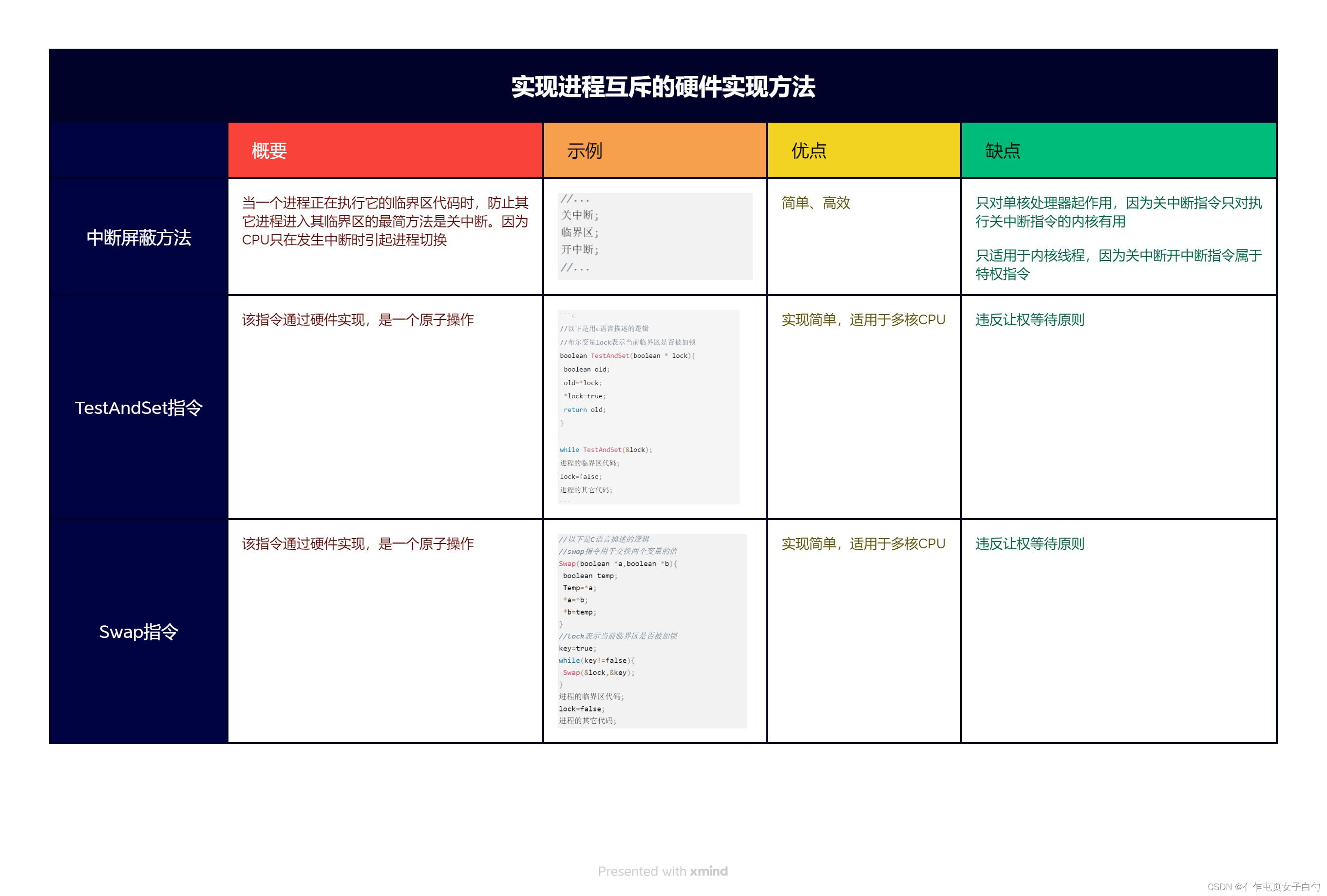Click 该指令通过硬件实现 in the TestAndSet row
1327x896 pixels.
coord(358,319)
